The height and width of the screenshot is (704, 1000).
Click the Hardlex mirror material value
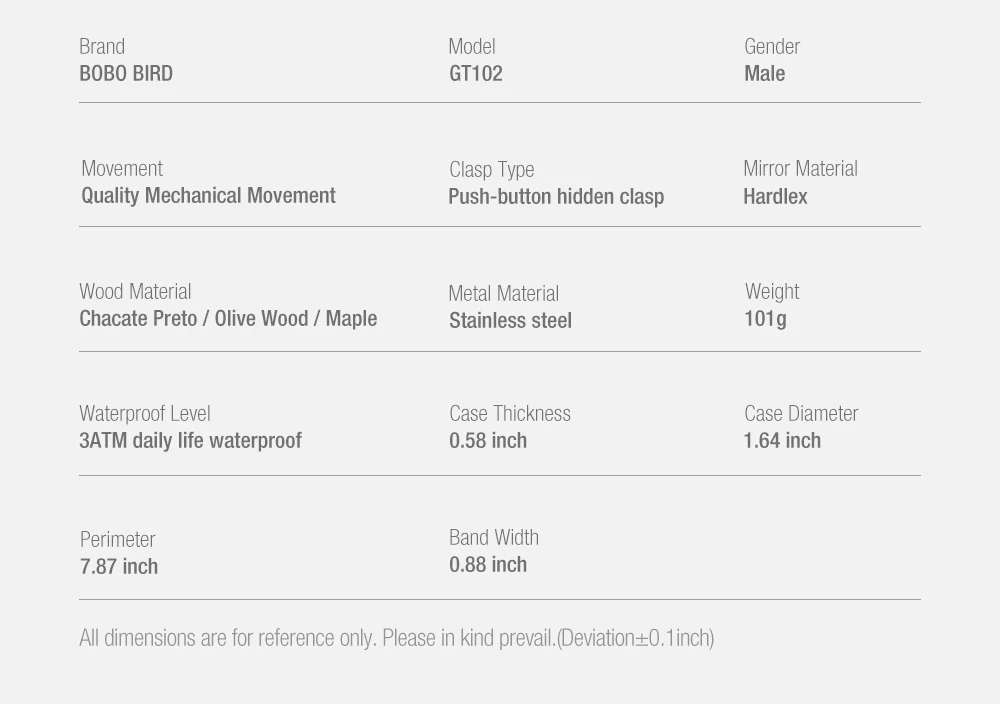775,196
